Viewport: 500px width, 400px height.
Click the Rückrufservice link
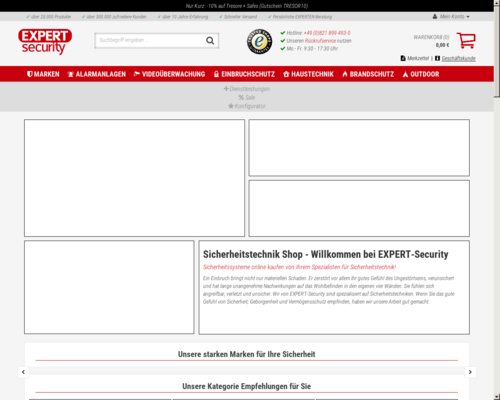pos(320,41)
